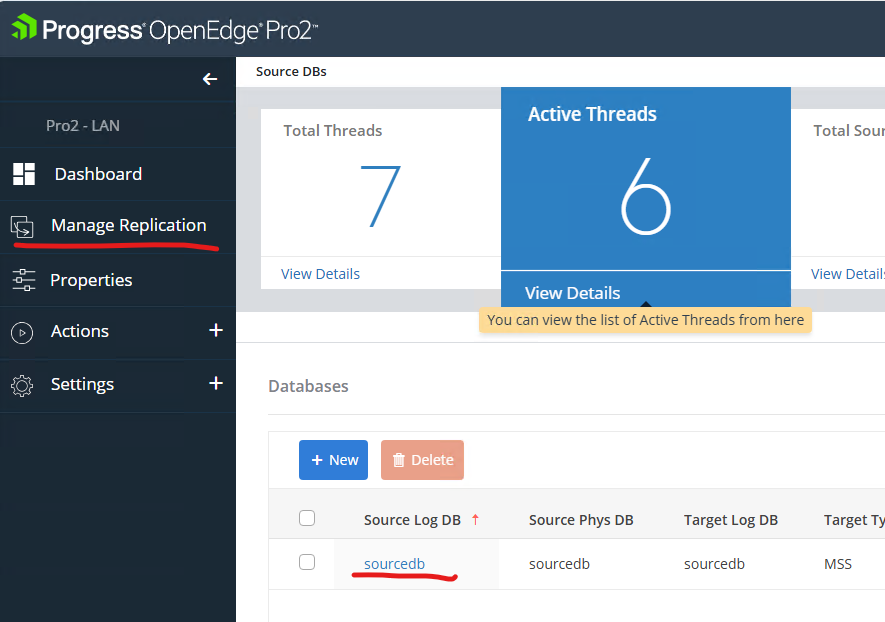Select the Dashboard grid icon

tap(23, 174)
